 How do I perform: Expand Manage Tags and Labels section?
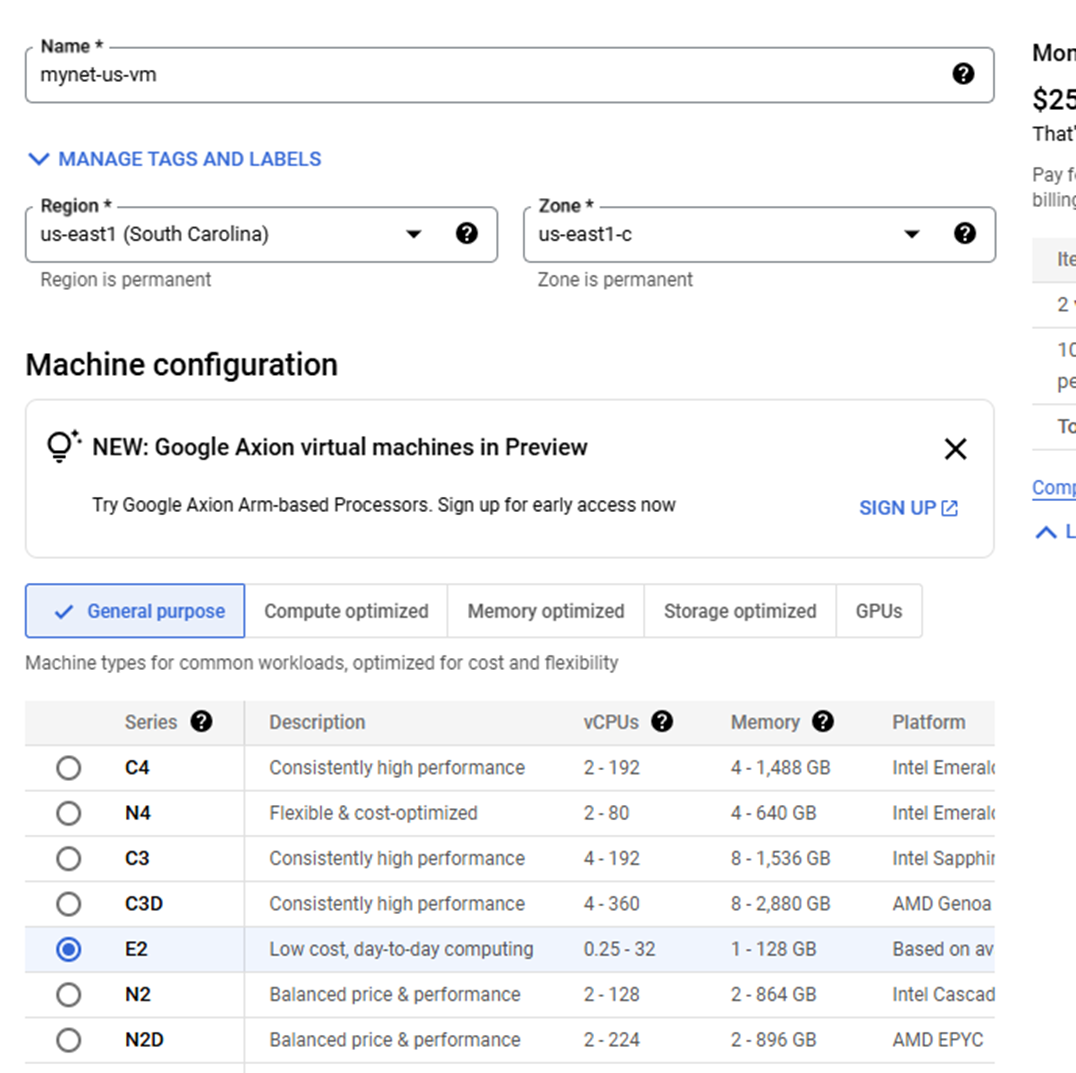[174, 159]
